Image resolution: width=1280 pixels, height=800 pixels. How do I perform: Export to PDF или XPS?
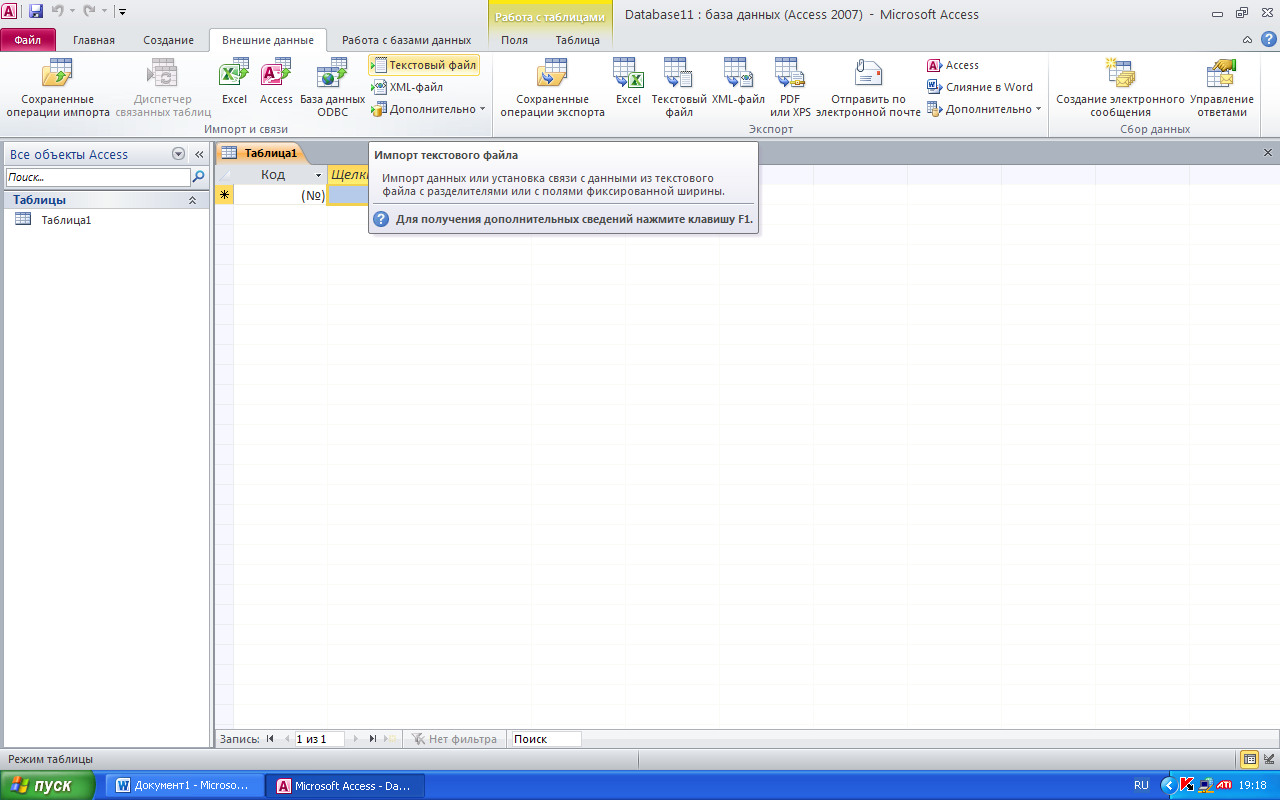pyautogui.click(x=790, y=89)
